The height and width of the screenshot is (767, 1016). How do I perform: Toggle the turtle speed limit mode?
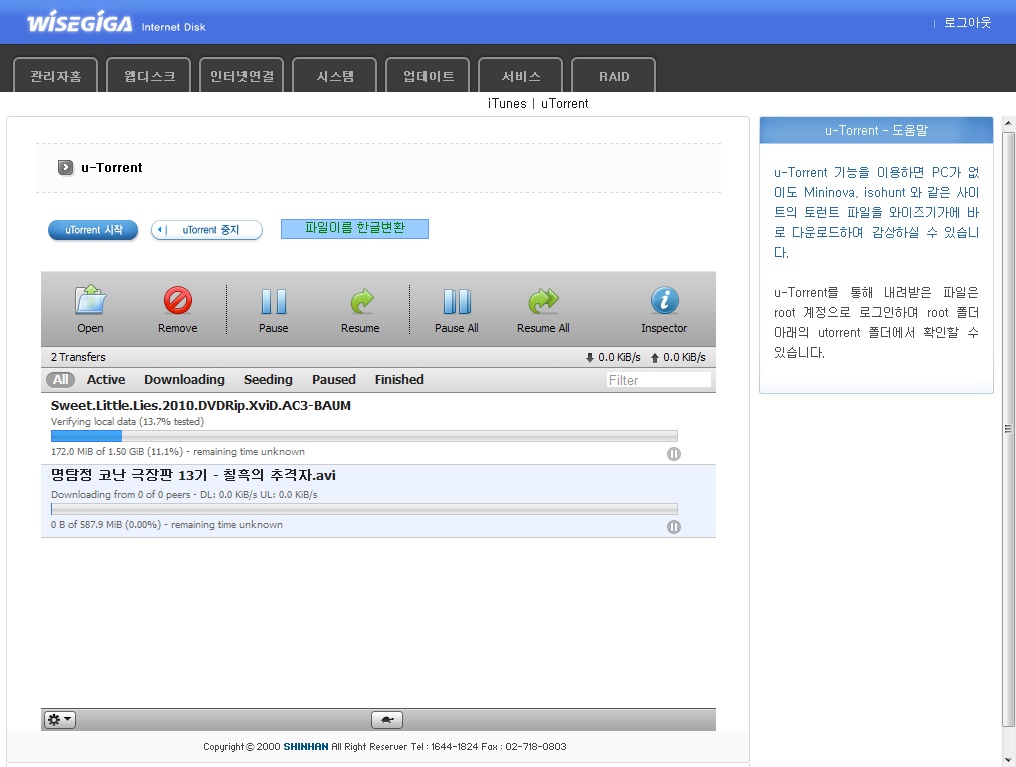click(x=387, y=720)
